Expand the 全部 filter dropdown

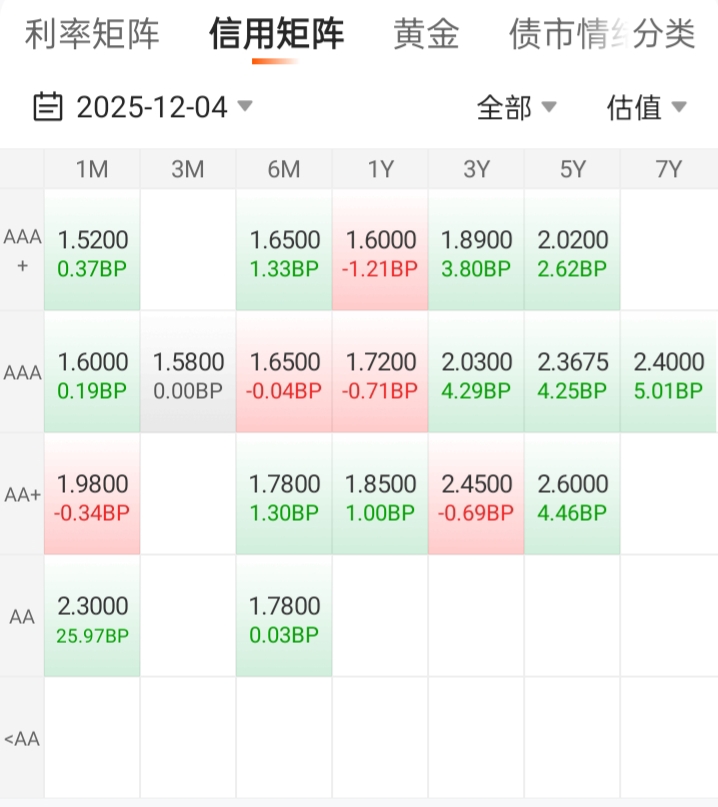516,107
